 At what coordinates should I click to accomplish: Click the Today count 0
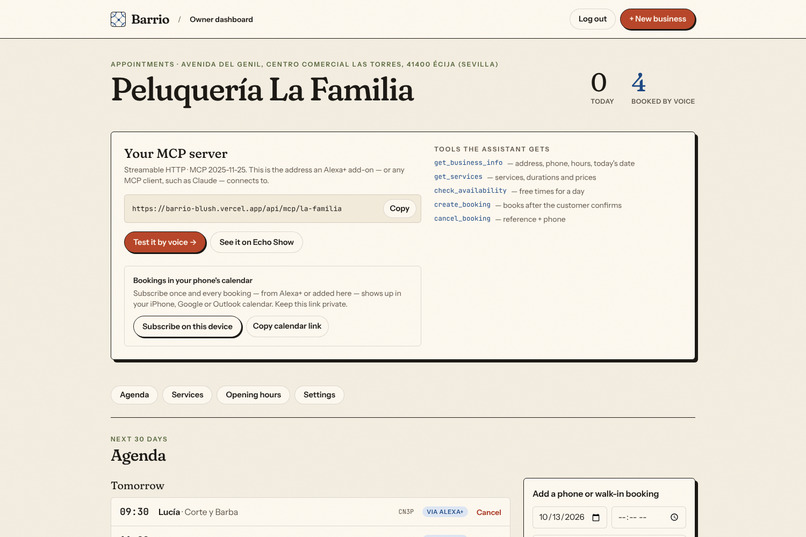point(598,83)
